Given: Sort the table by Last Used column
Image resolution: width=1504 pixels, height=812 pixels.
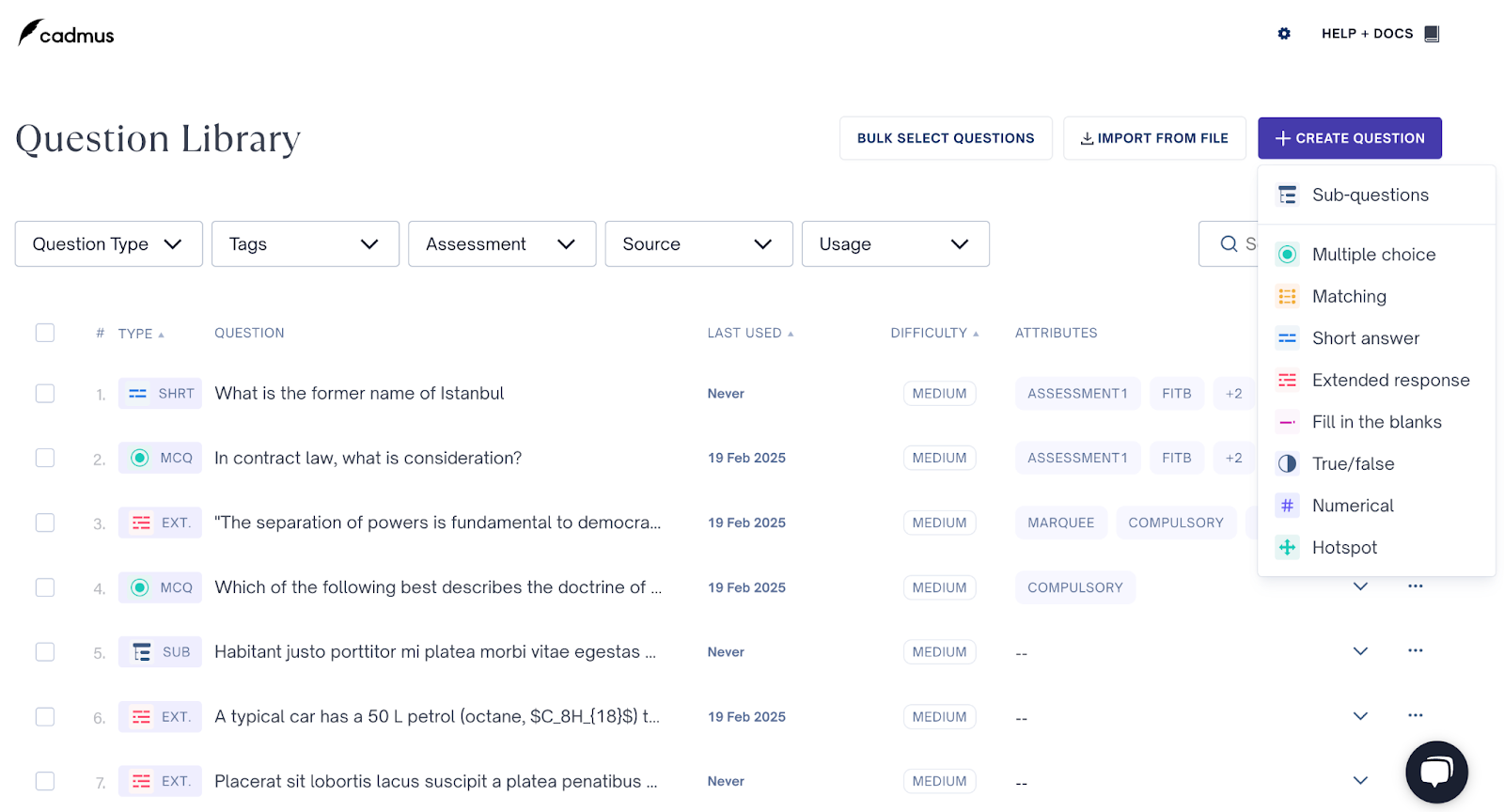Looking at the screenshot, I should click(750, 333).
